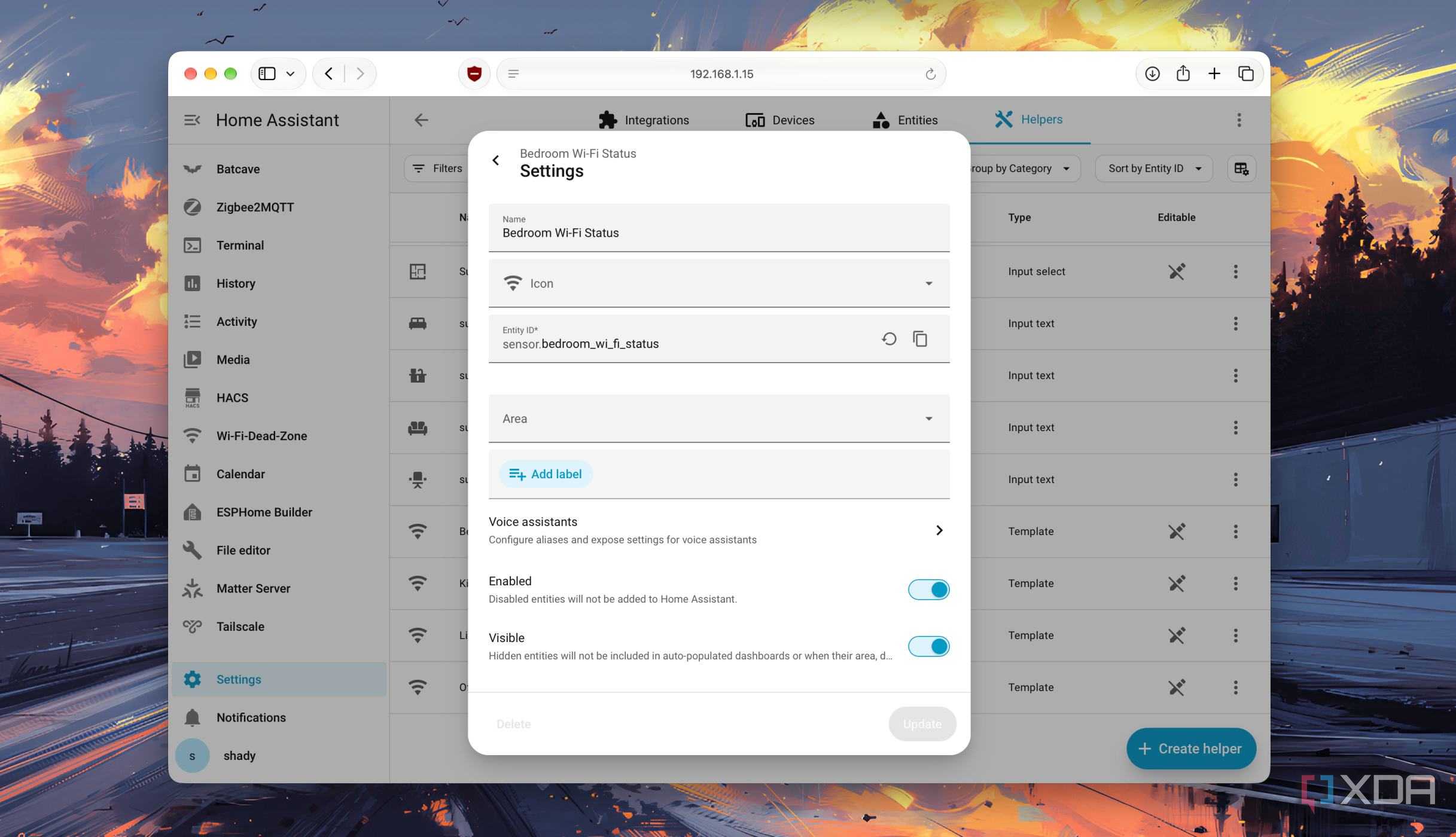Click Create helper button
1456x837 pixels.
tap(1190, 749)
